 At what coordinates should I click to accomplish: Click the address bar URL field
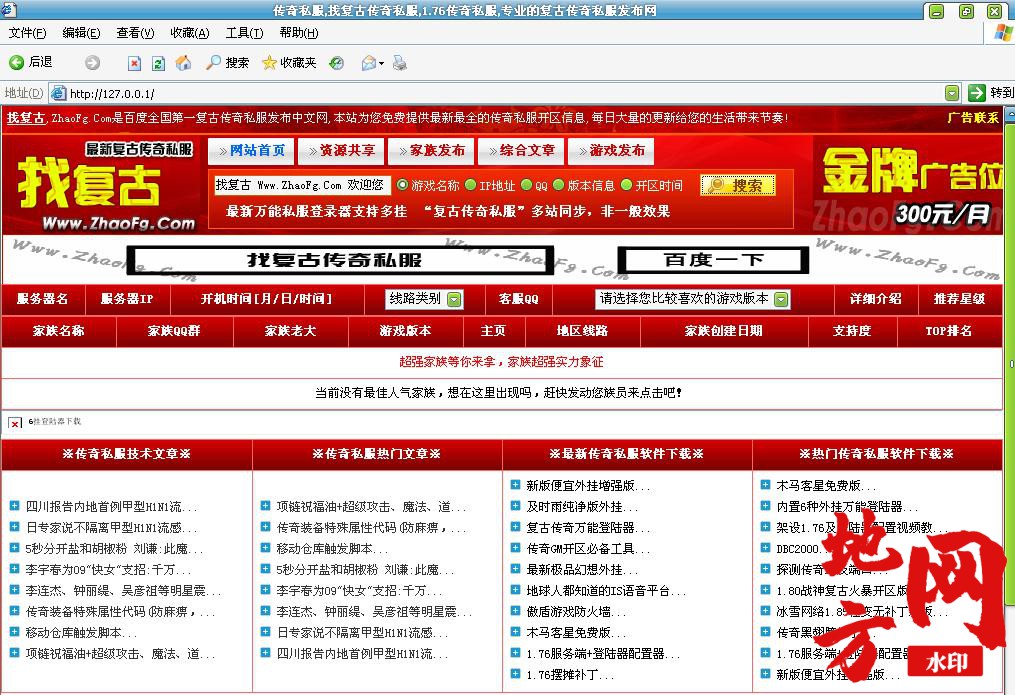[x=505, y=93]
